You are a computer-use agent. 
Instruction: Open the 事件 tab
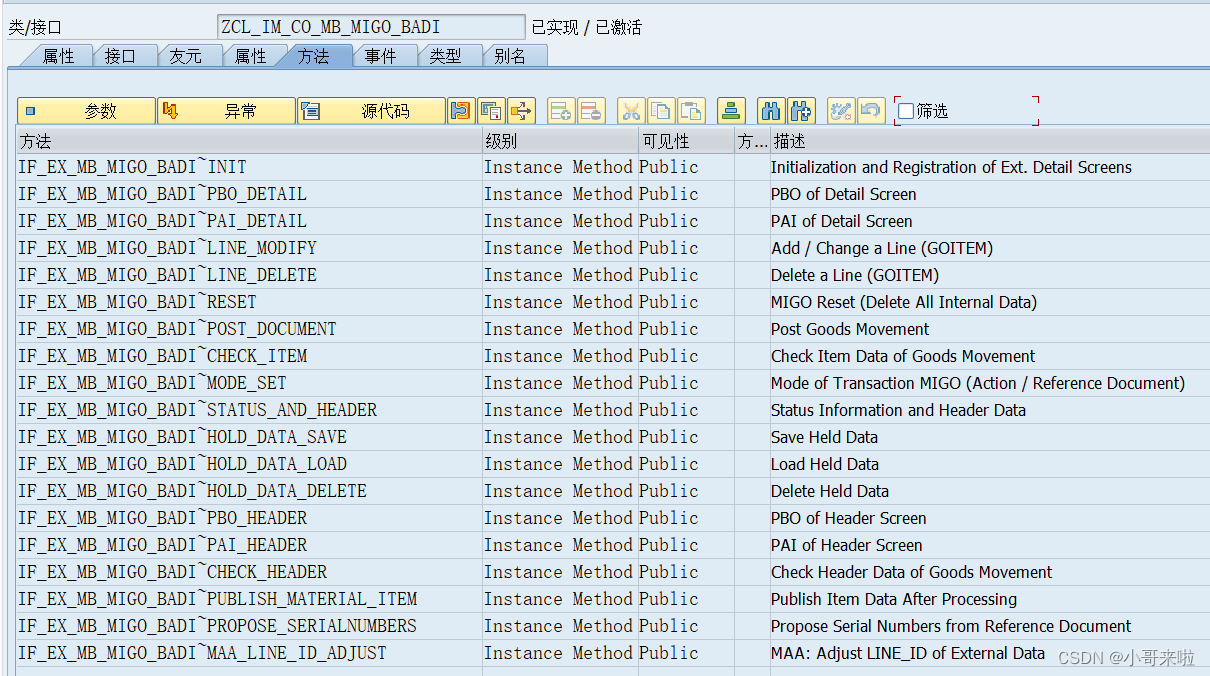click(x=381, y=56)
